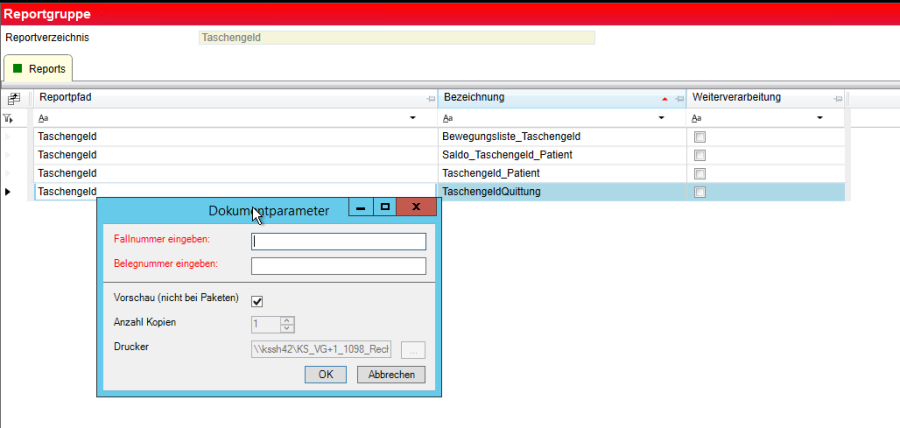
Task: Select row indicator arrow of TaschengeldQuittung row
Action: [x=8, y=192]
